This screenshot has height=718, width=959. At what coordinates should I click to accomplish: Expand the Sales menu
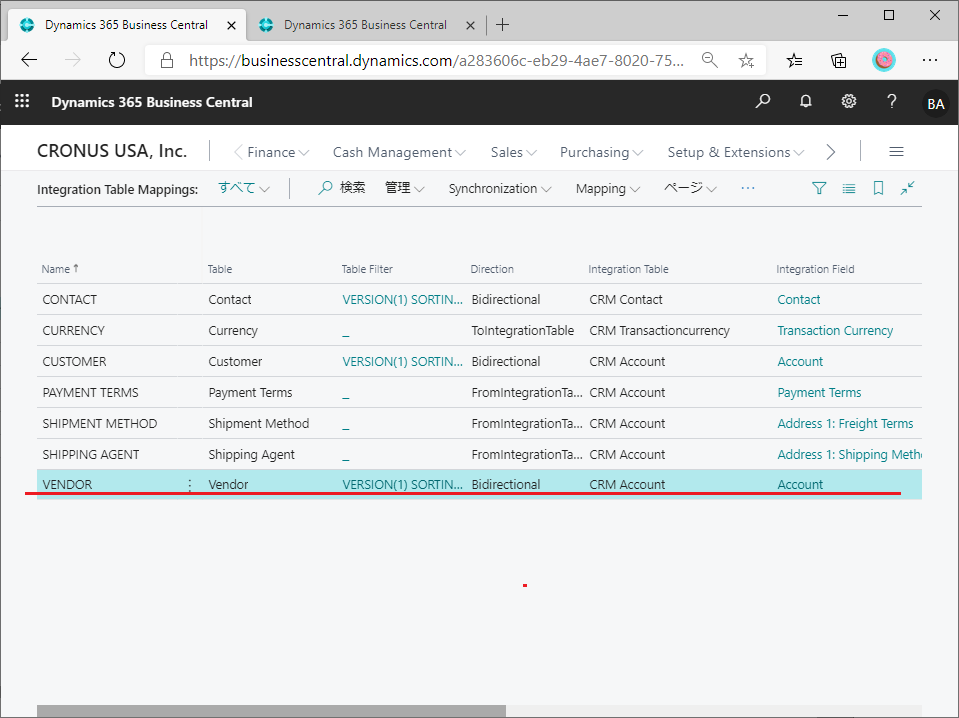click(513, 152)
